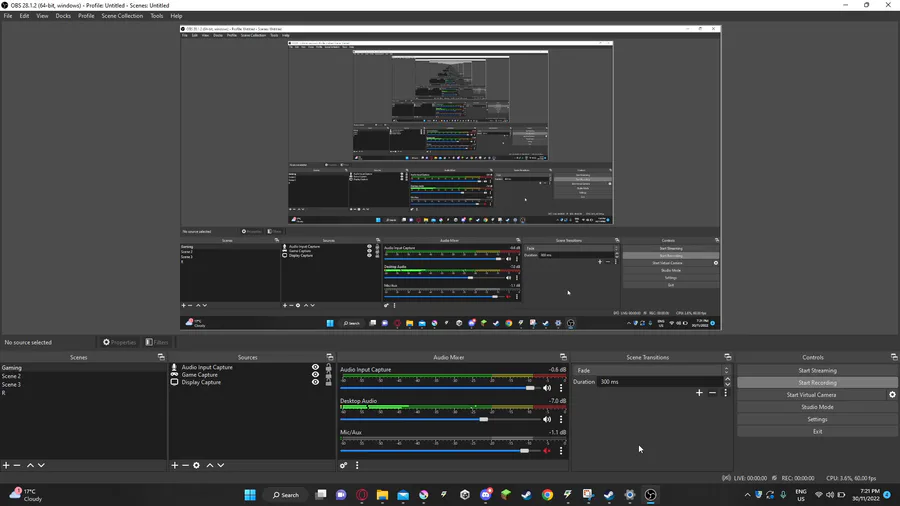Hide the Display Capture source

315,382
